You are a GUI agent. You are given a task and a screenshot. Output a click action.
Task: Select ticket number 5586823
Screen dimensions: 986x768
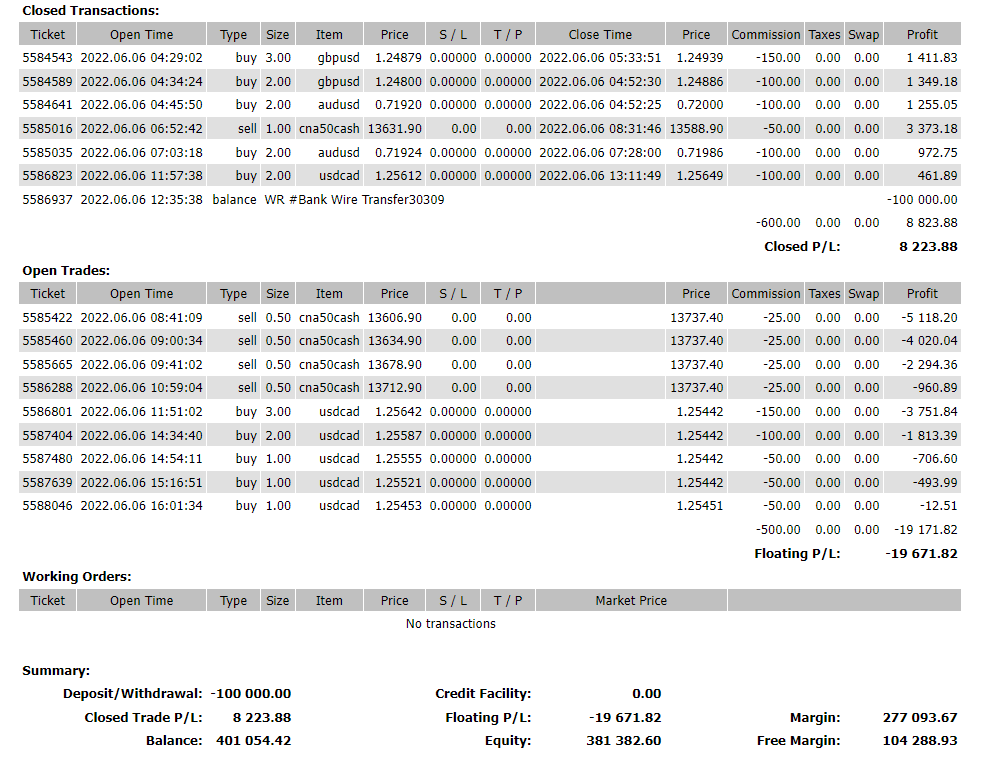pos(47,176)
